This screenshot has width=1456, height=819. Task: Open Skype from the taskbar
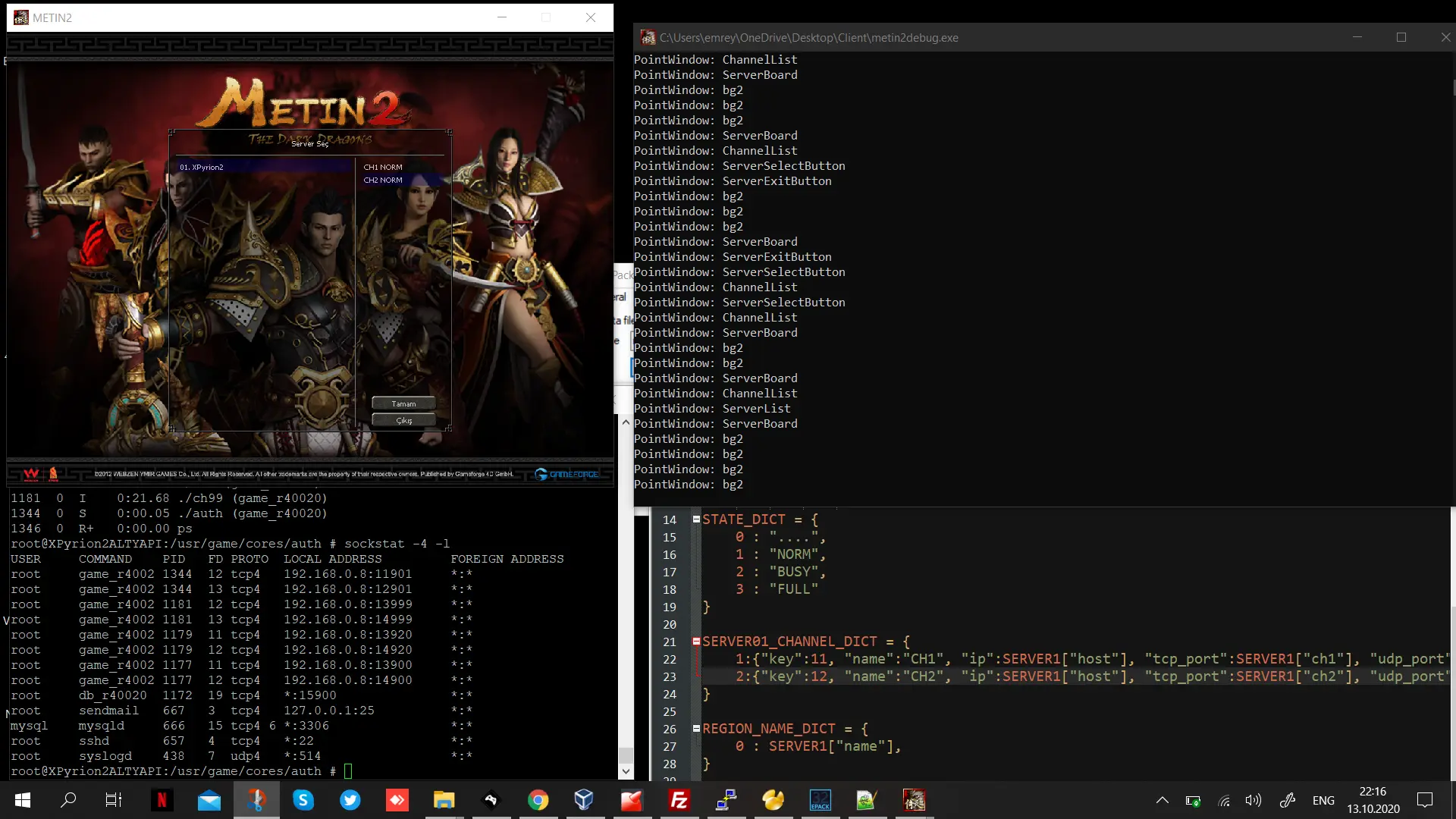click(x=303, y=800)
